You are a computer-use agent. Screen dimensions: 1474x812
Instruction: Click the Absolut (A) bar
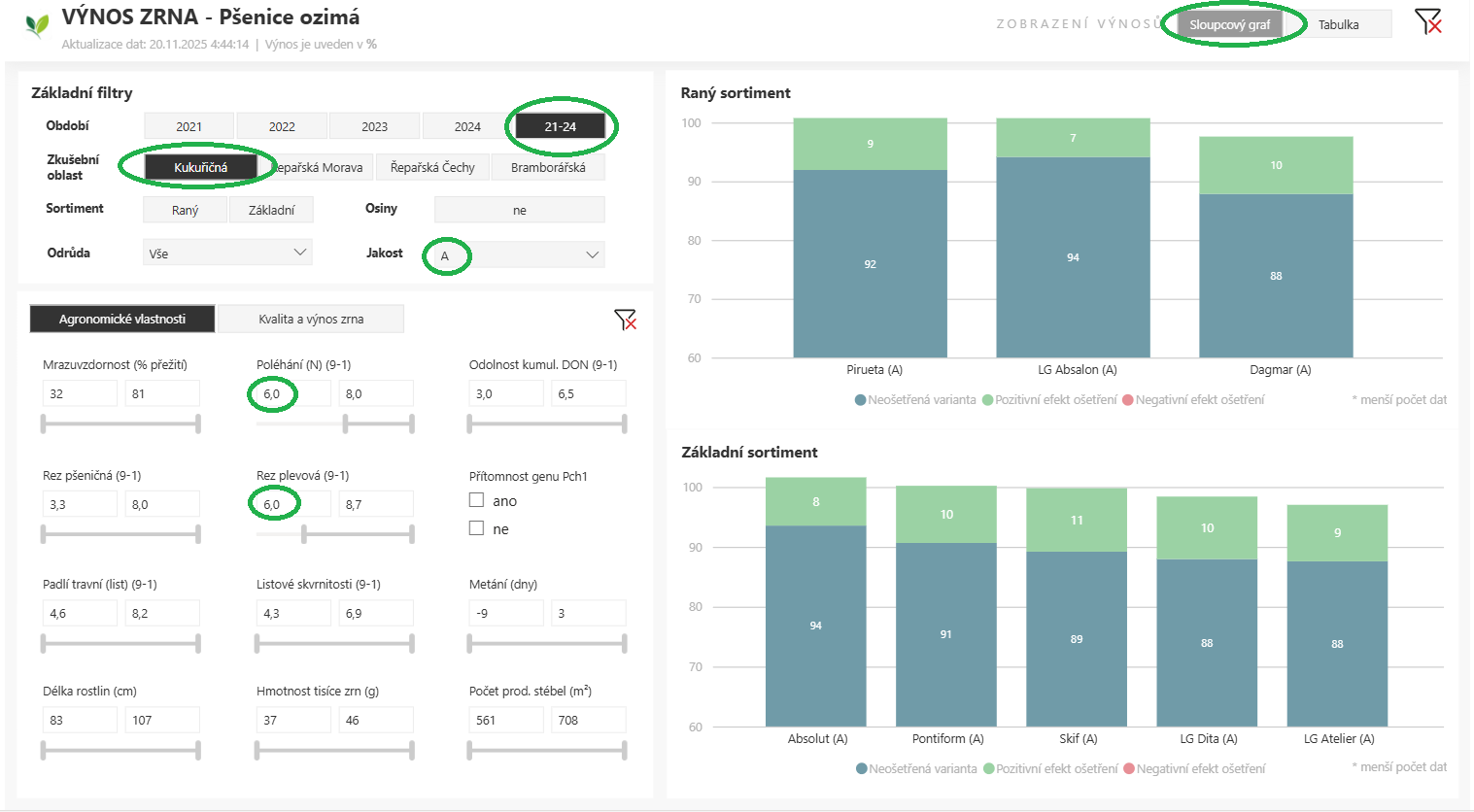point(816,602)
